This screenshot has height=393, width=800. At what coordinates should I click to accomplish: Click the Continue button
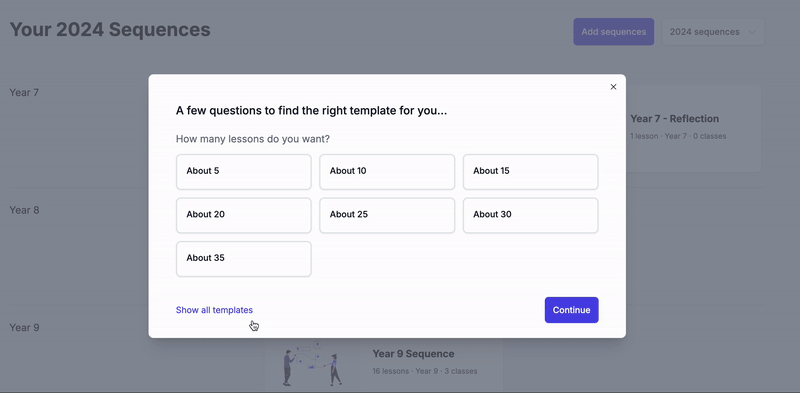[x=571, y=310]
